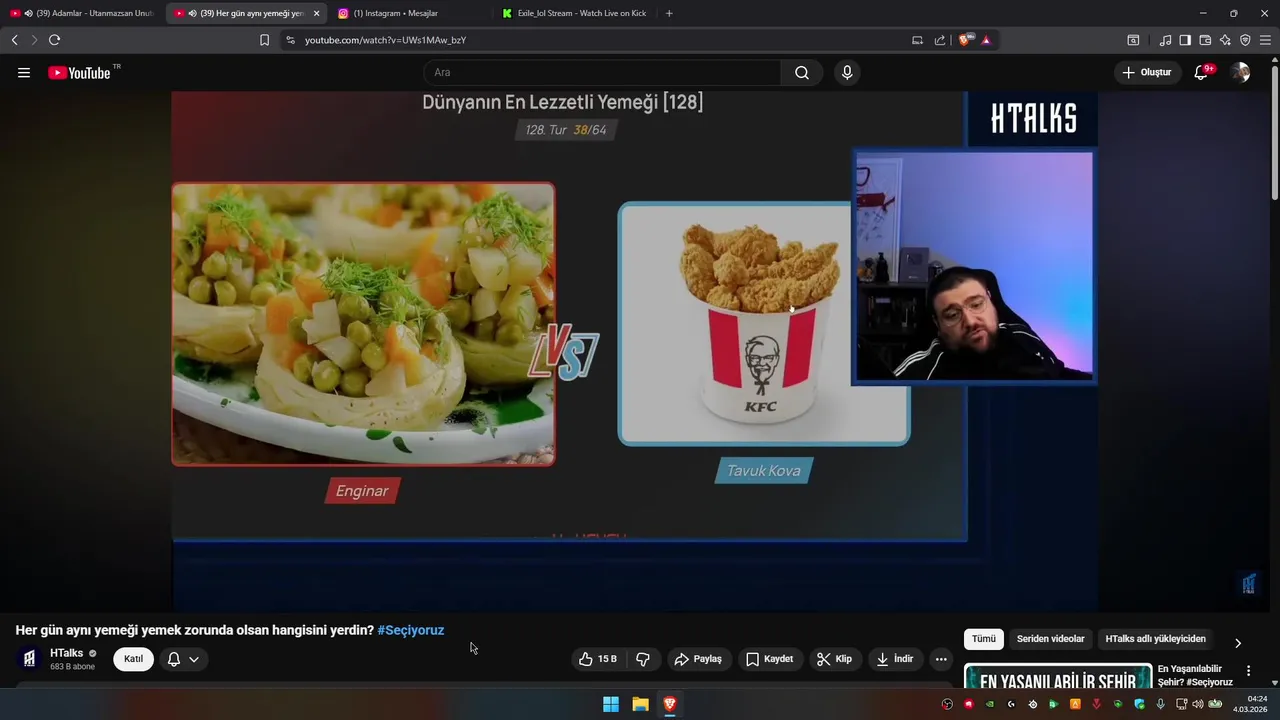Open OBS tray icon

click(947, 704)
